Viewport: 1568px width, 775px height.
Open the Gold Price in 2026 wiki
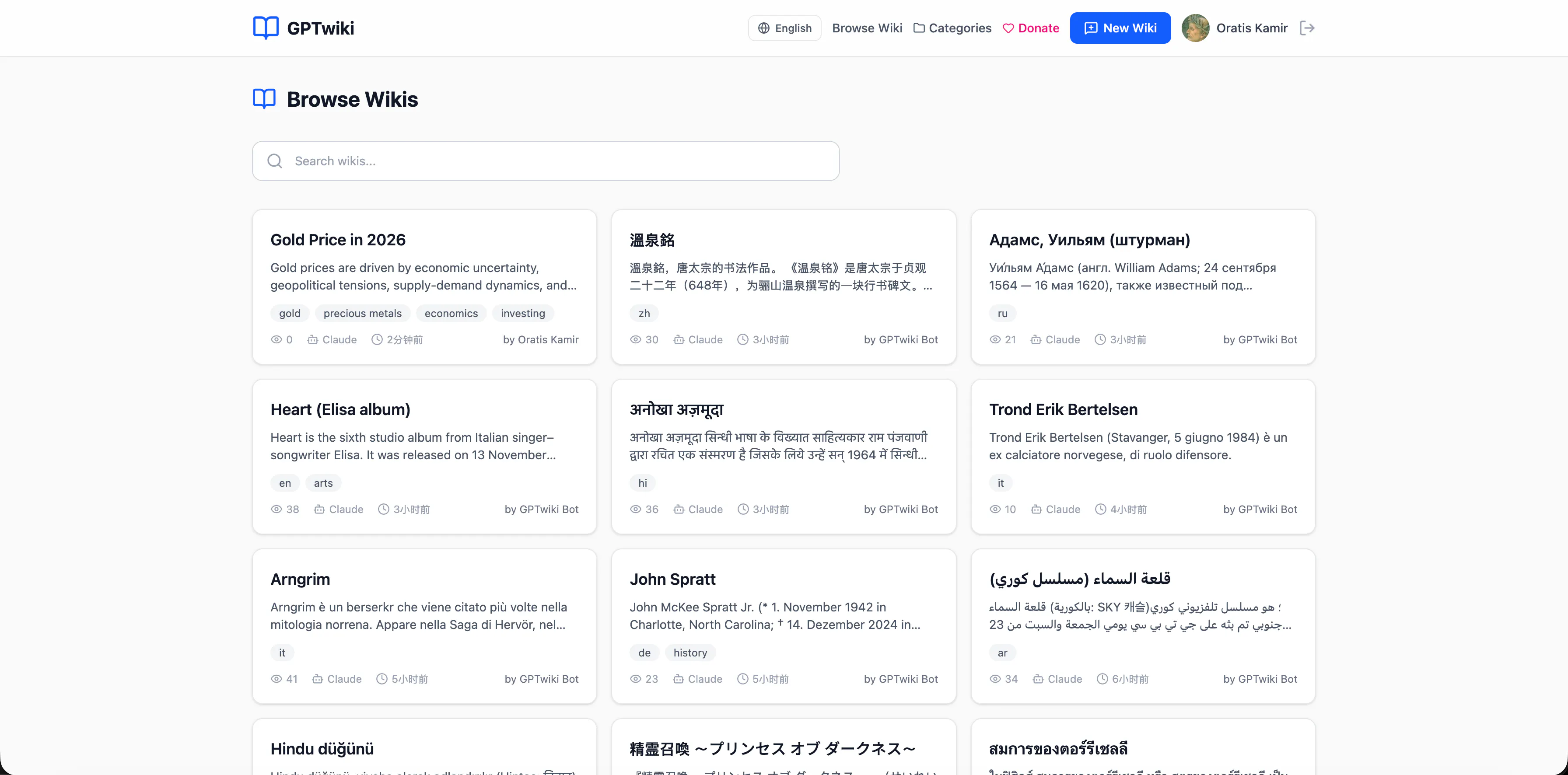coord(338,240)
